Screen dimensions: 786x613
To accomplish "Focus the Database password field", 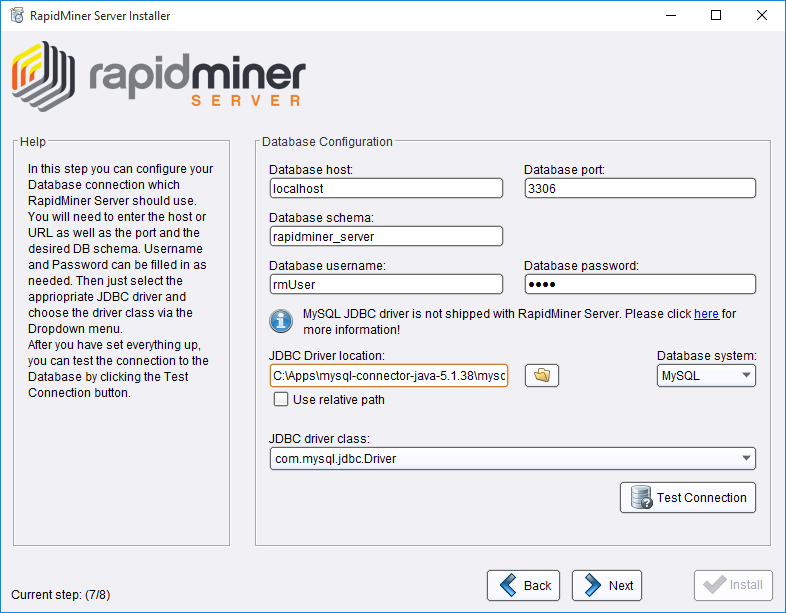I will pyautogui.click(x=640, y=284).
